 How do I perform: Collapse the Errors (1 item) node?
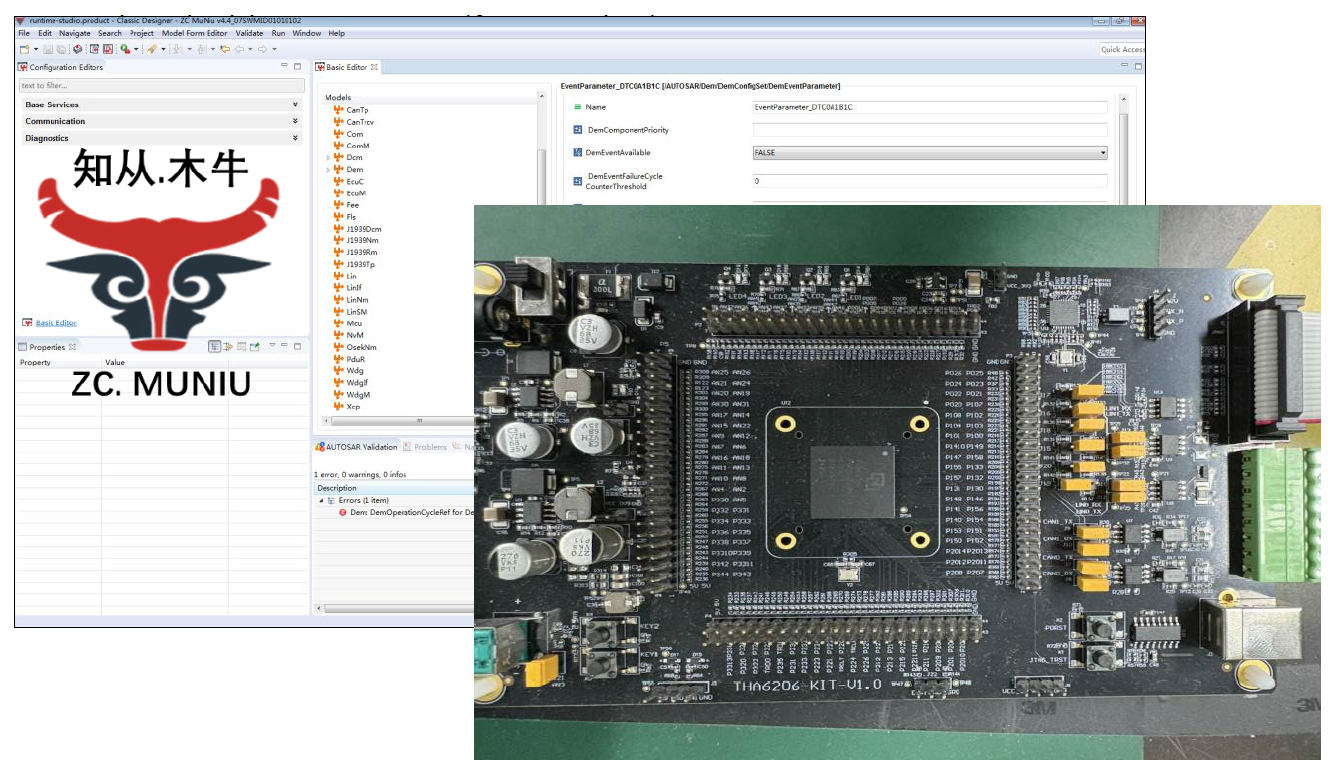click(x=322, y=500)
